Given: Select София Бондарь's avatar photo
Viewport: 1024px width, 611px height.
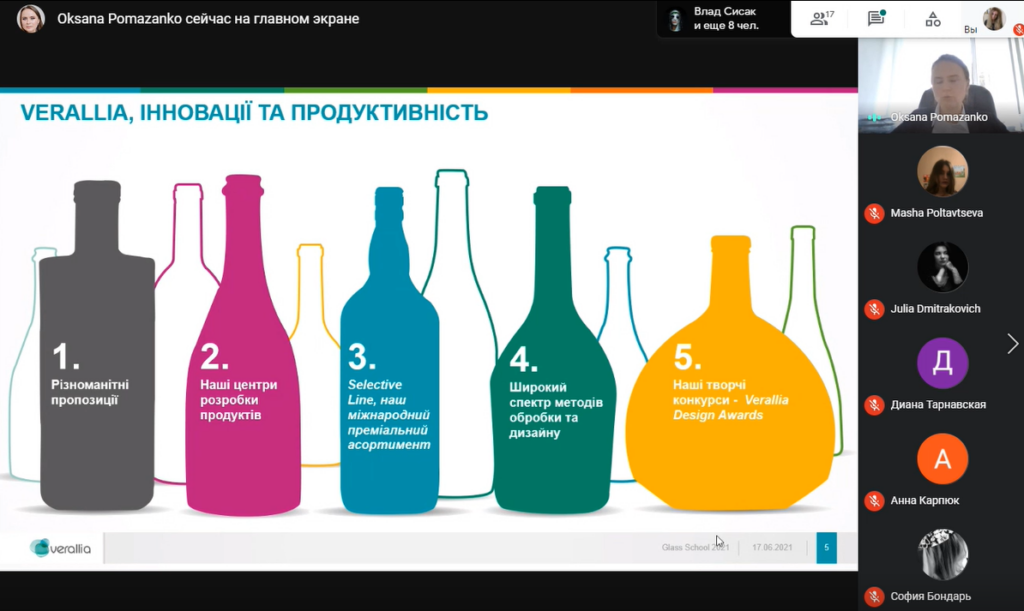Looking at the screenshot, I should tap(942, 554).
